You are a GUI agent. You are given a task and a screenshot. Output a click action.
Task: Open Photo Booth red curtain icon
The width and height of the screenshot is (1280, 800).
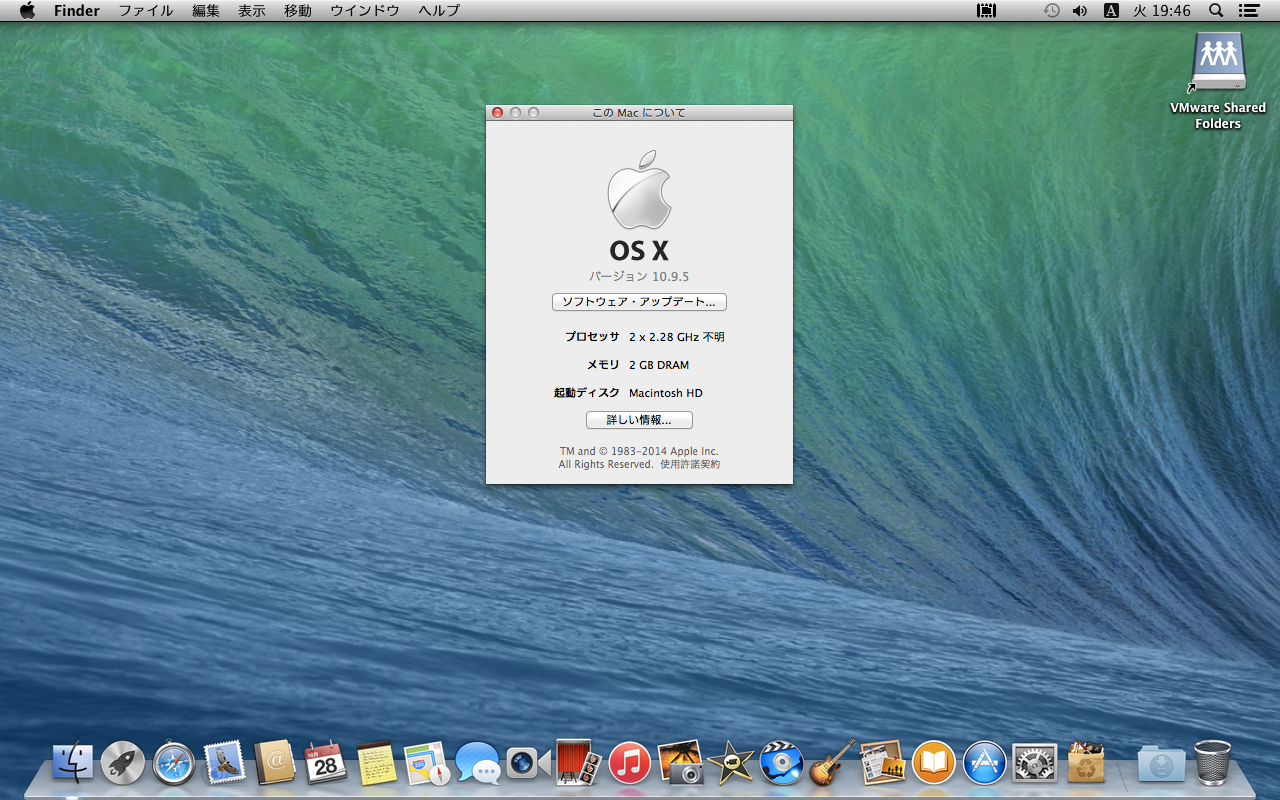point(578,764)
